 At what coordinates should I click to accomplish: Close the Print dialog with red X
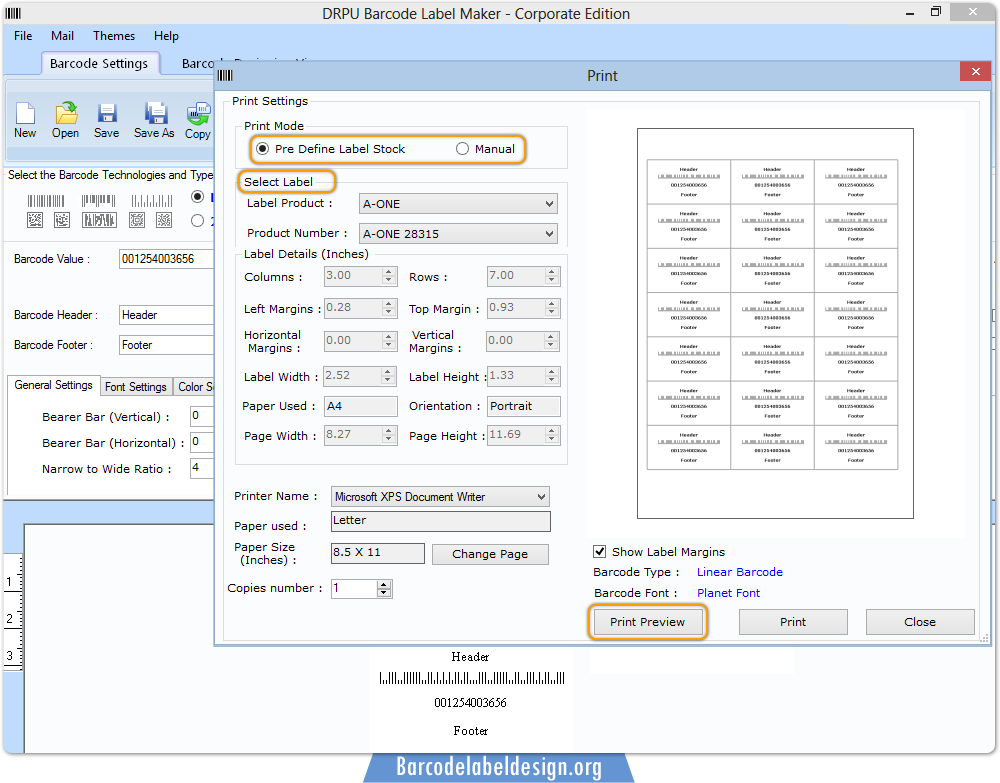[x=975, y=71]
